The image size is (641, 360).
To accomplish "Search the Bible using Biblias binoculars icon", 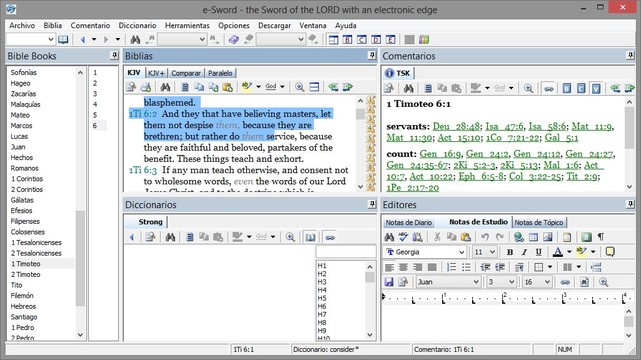I will (x=165, y=87).
